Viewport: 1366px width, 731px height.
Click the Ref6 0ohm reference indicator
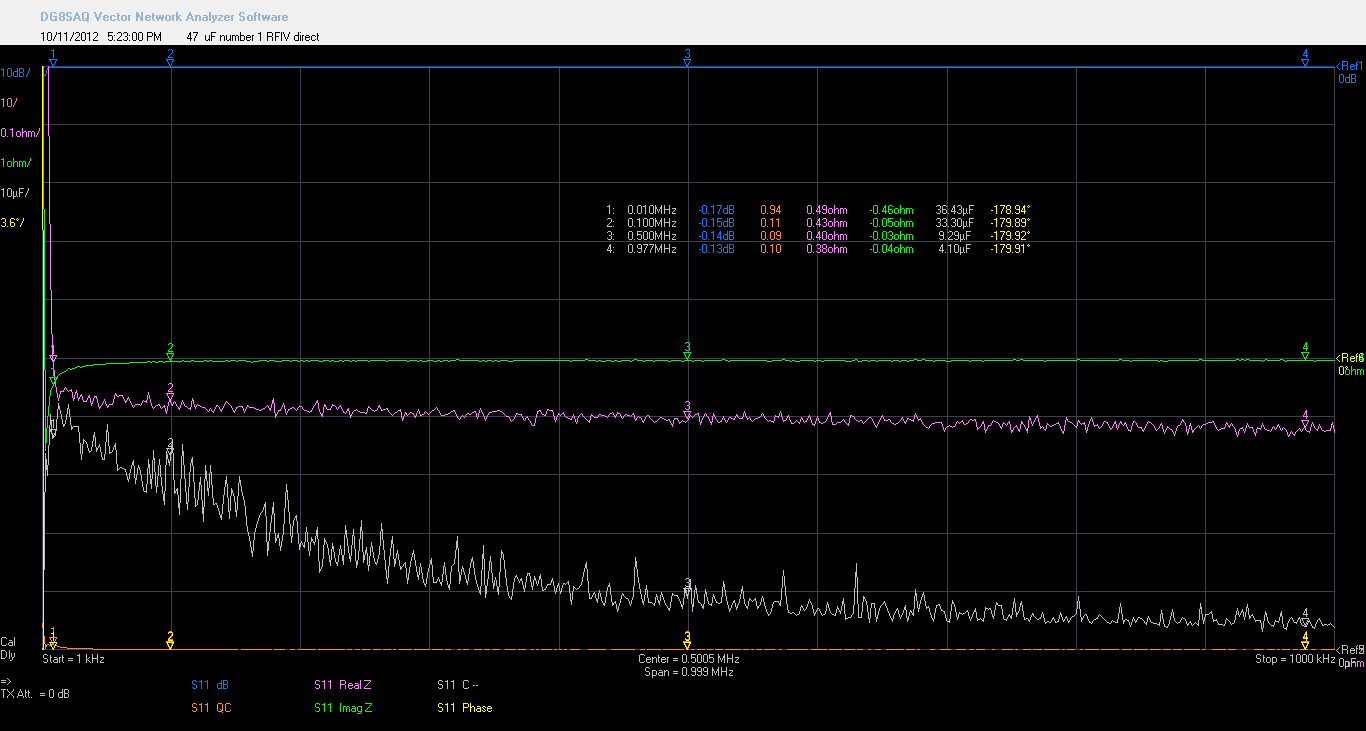[x=1350, y=364]
